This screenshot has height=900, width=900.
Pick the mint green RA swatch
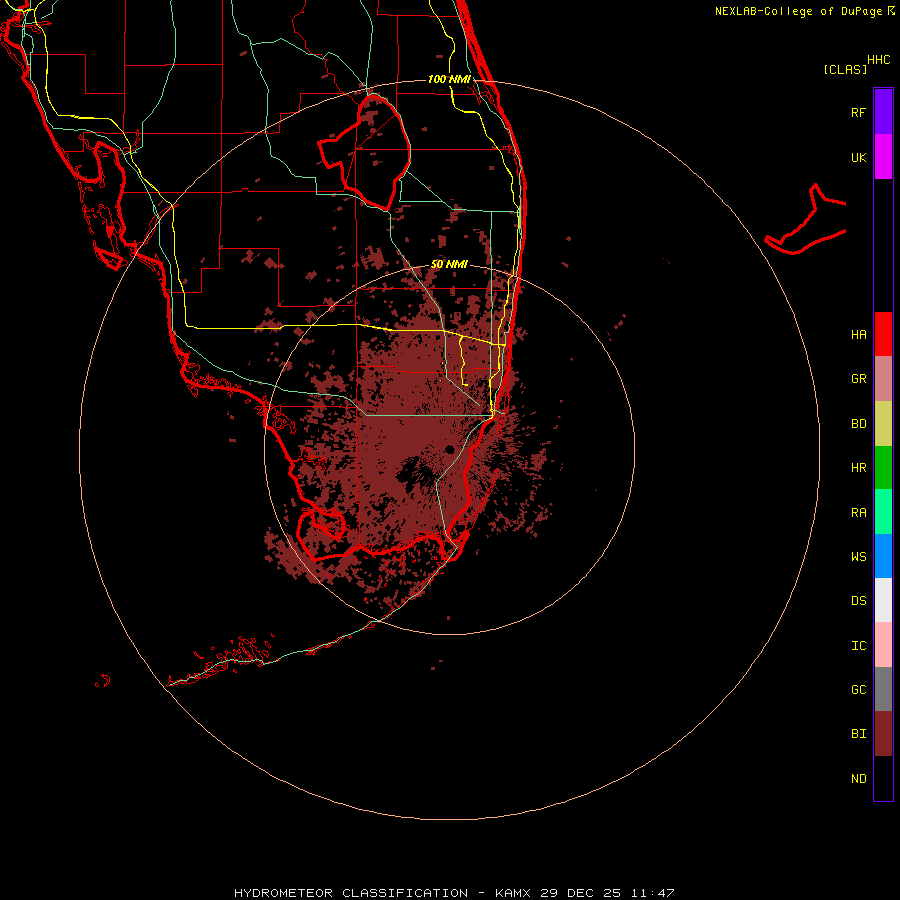883,512
